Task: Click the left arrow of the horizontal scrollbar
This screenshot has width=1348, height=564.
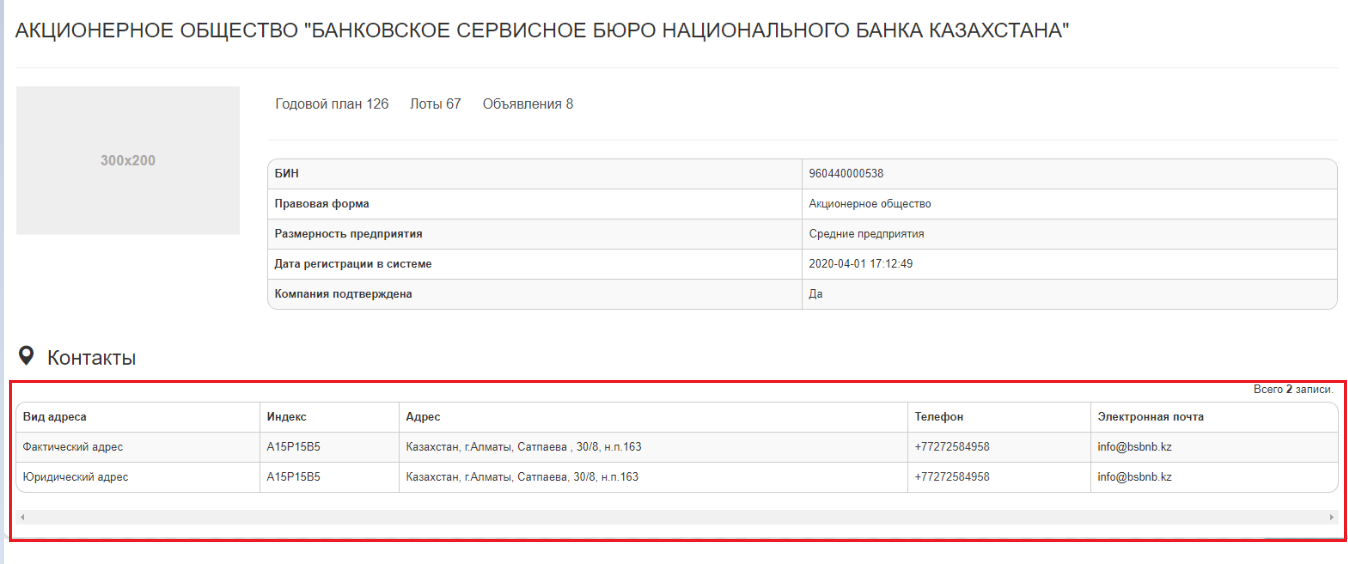Action: pyautogui.click(x=22, y=517)
